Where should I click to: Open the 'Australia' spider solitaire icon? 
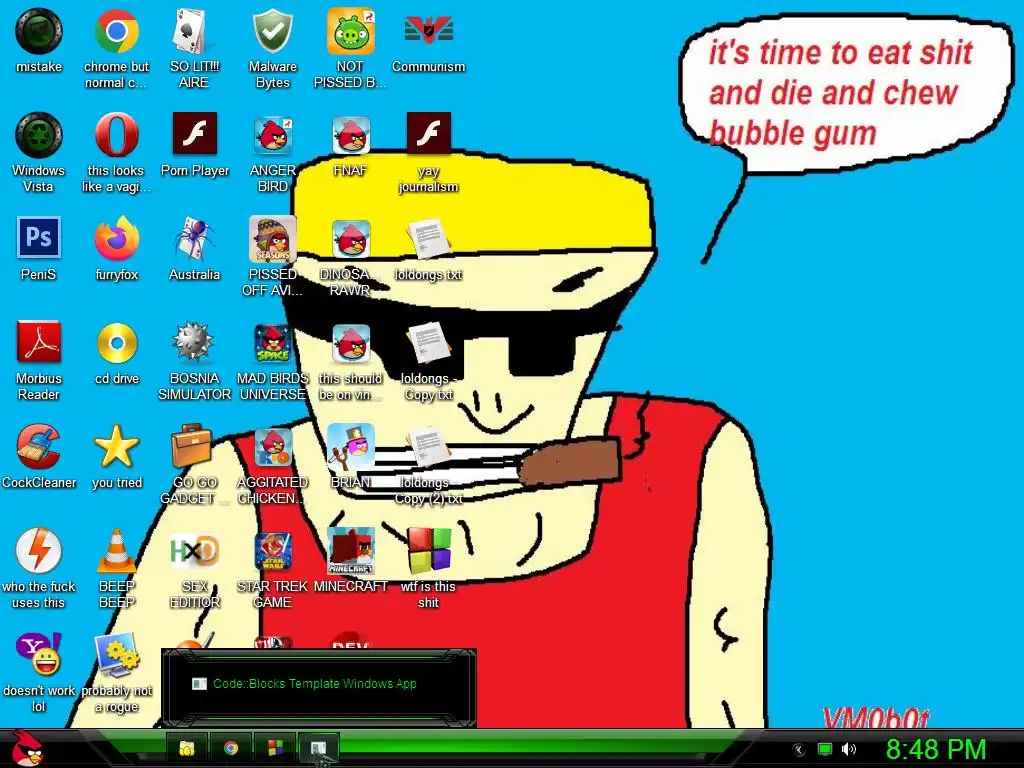coord(194,239)
